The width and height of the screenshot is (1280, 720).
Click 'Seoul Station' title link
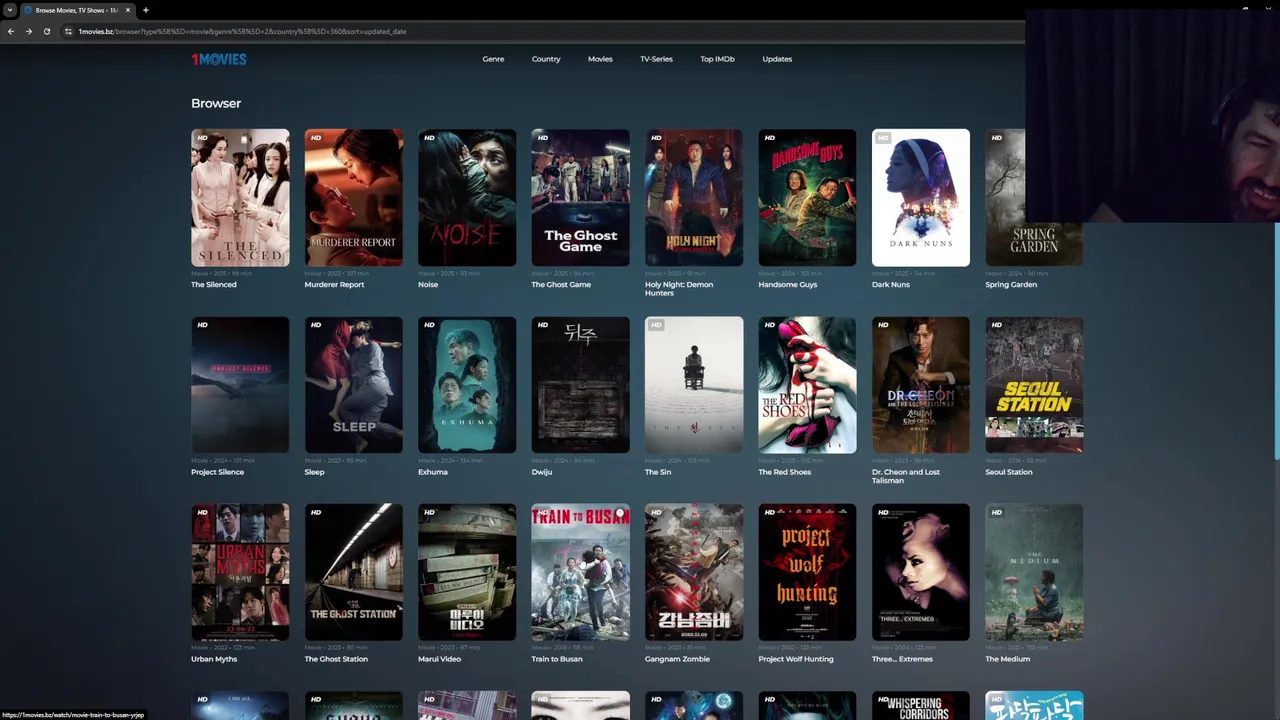pos(1009,472)
